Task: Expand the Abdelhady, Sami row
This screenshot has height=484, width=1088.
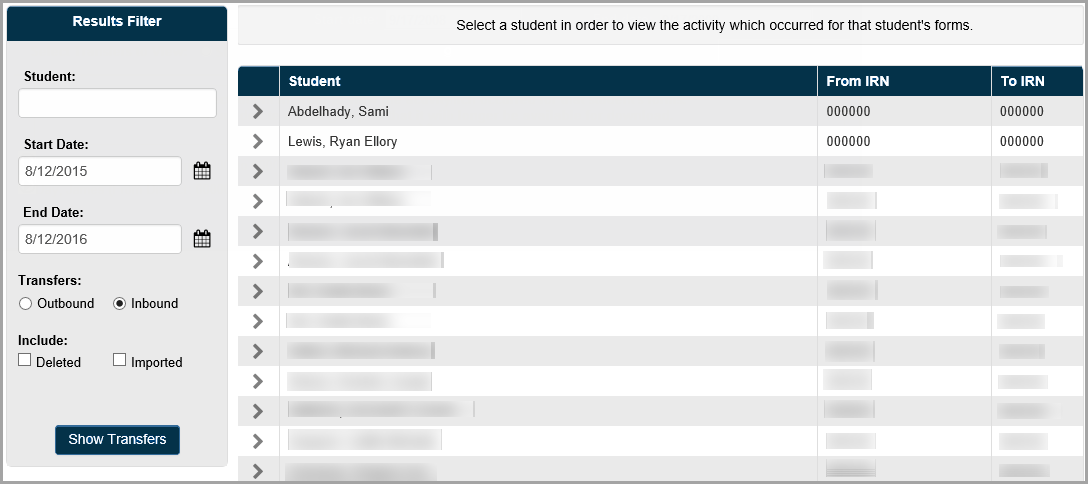Action: (258, 112)
